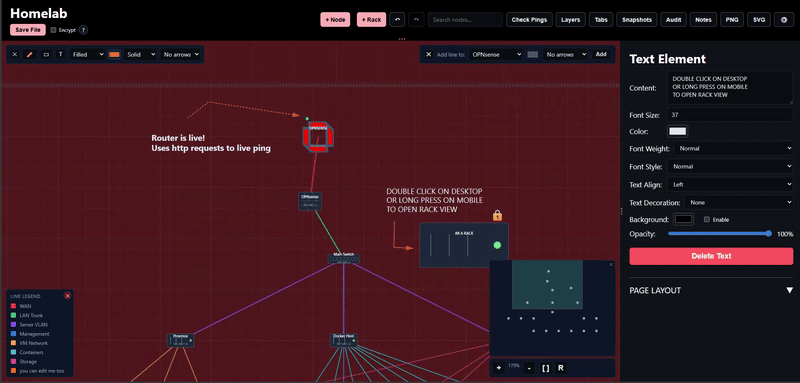Toggle the Encrypt checkbox

[x=54, y=30]
